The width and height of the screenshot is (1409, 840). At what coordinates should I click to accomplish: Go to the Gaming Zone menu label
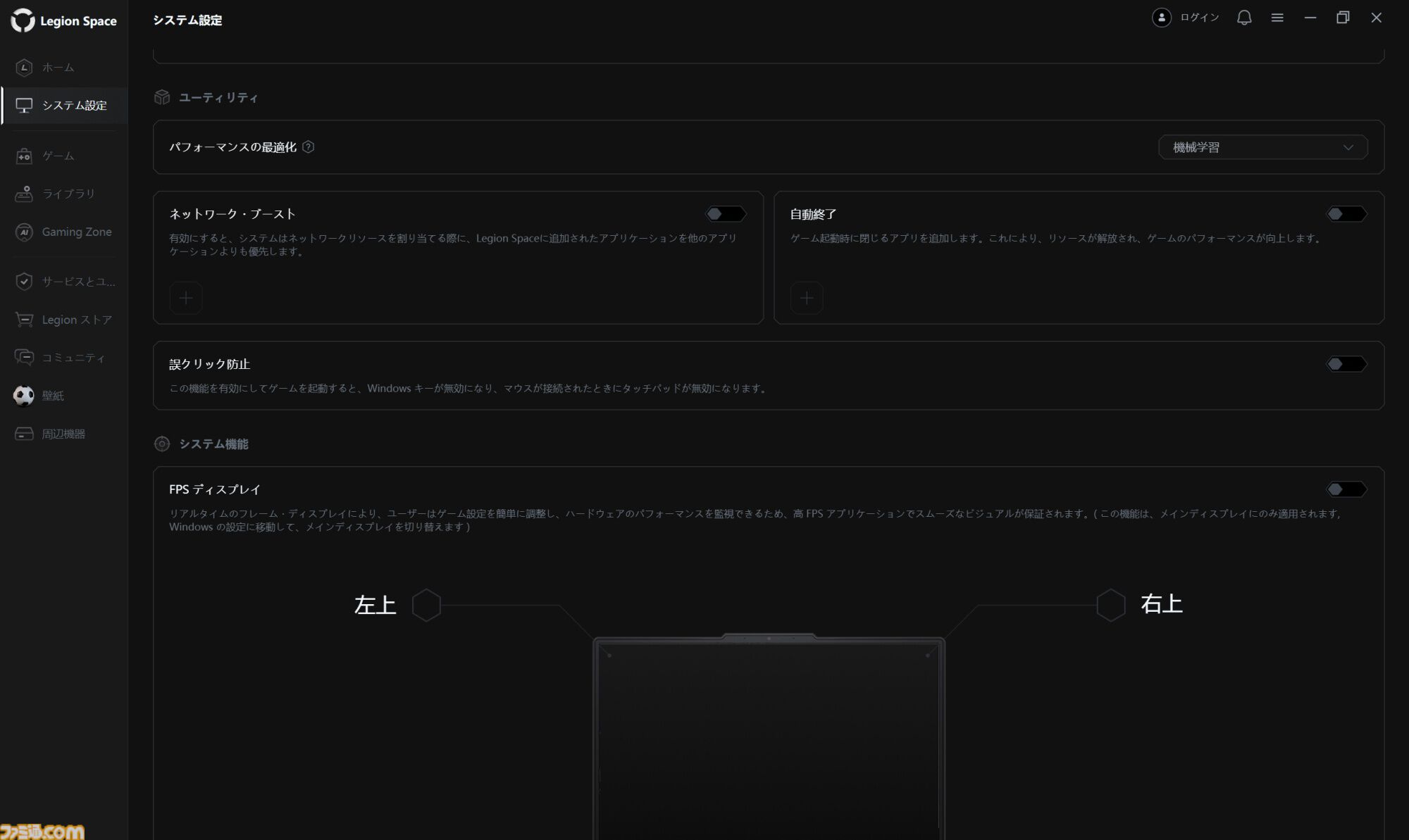(x=77, y=232)
